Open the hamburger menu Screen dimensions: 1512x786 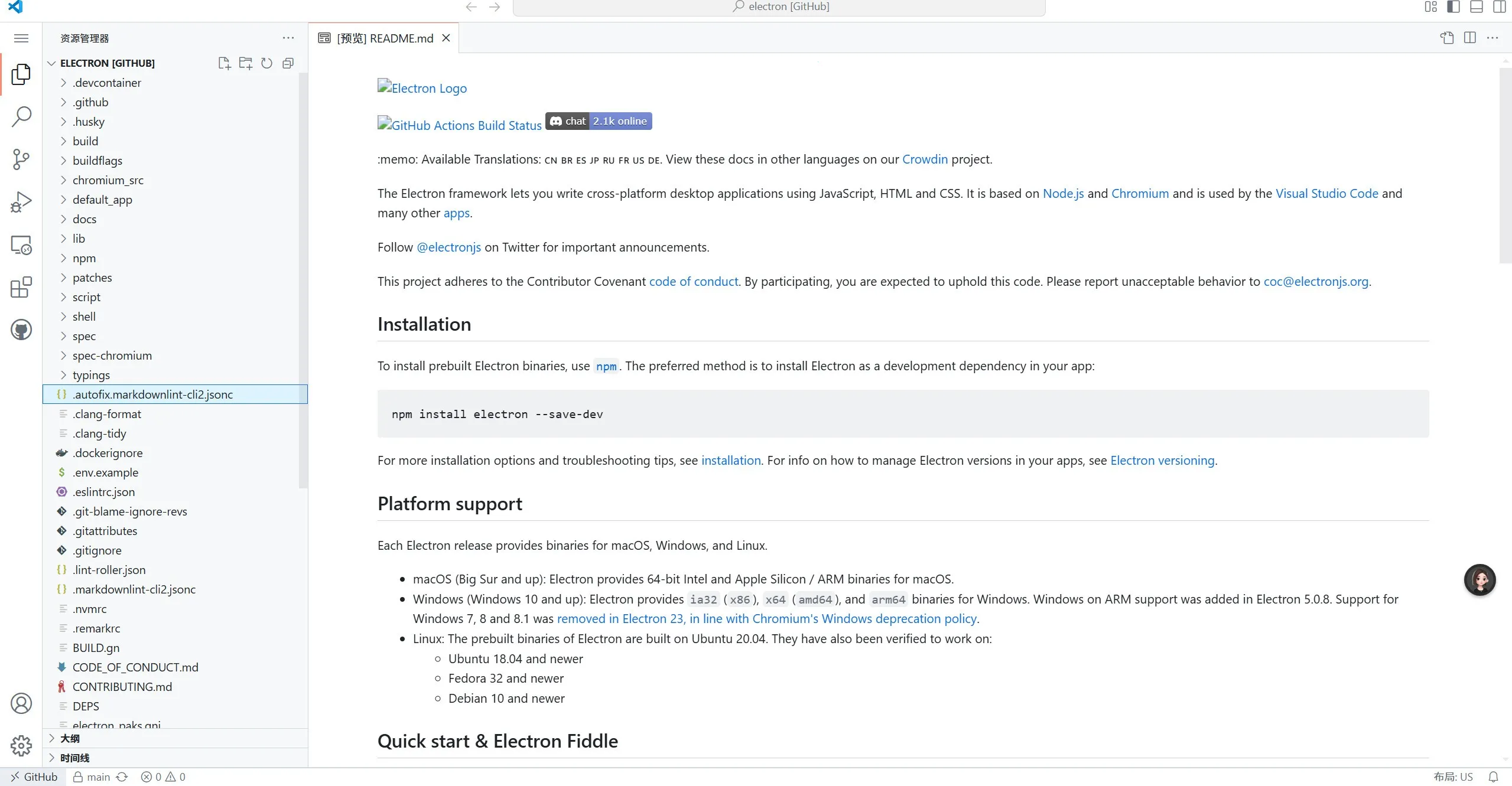coord(21,38)
